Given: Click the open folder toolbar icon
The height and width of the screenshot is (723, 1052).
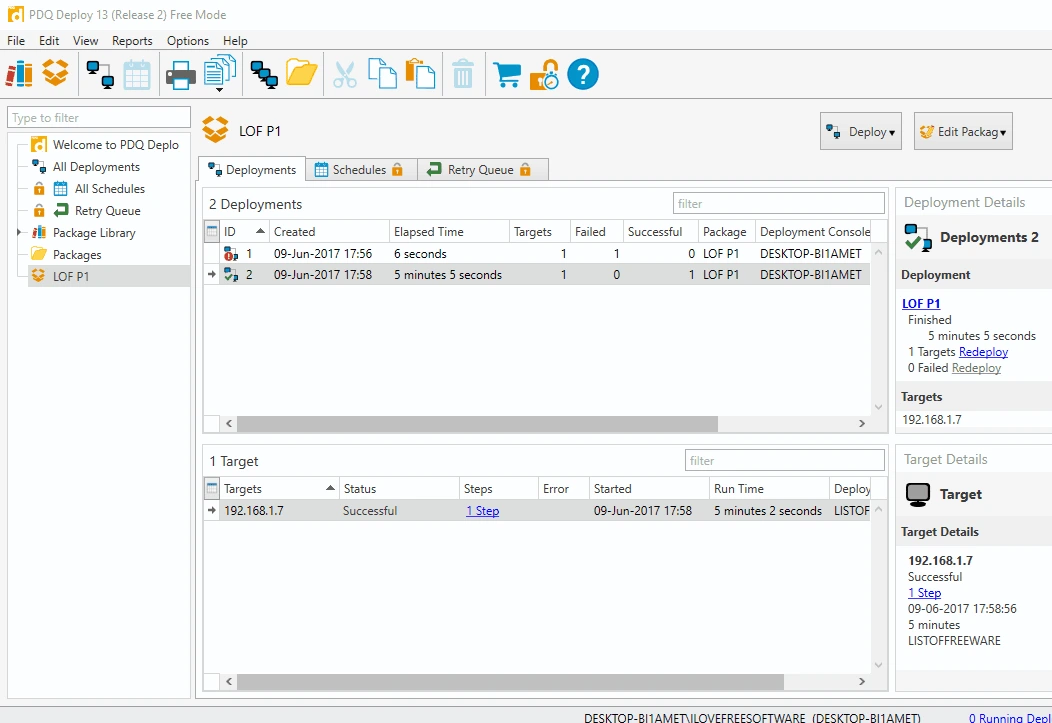Looking at the screenshot, I should tap(301, 73).
